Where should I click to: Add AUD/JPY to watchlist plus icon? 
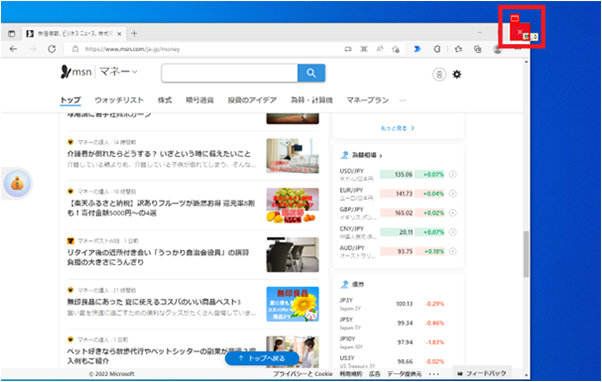[x=453, y=251]
